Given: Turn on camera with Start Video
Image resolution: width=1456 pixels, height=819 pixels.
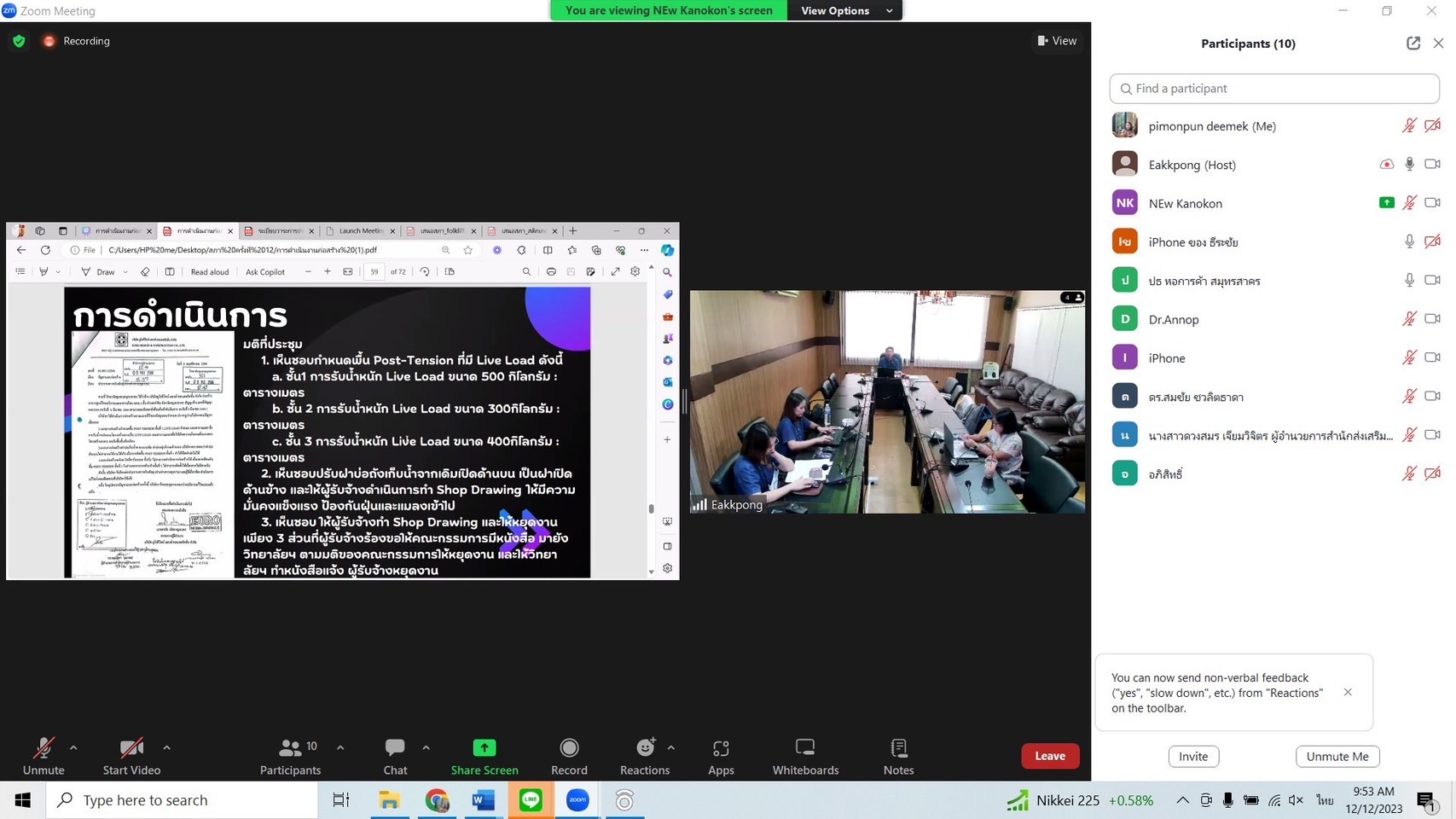Looking at the screenshot, I should tap(131, 756).
